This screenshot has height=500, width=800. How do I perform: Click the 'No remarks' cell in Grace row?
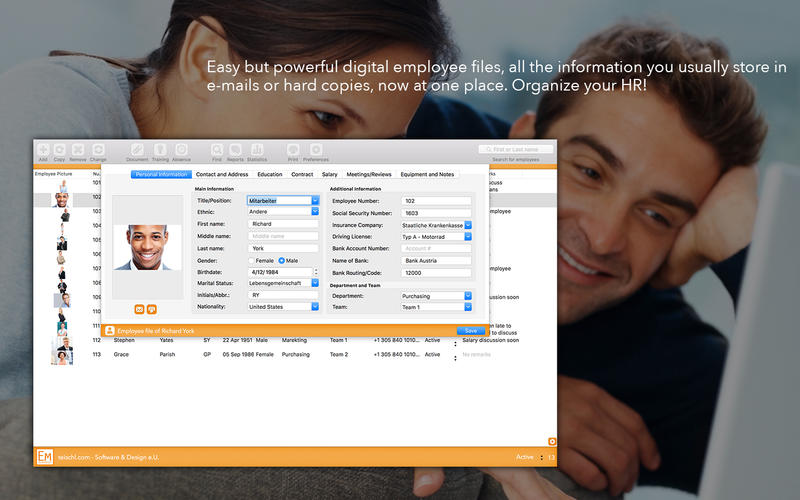coord(477,354)
